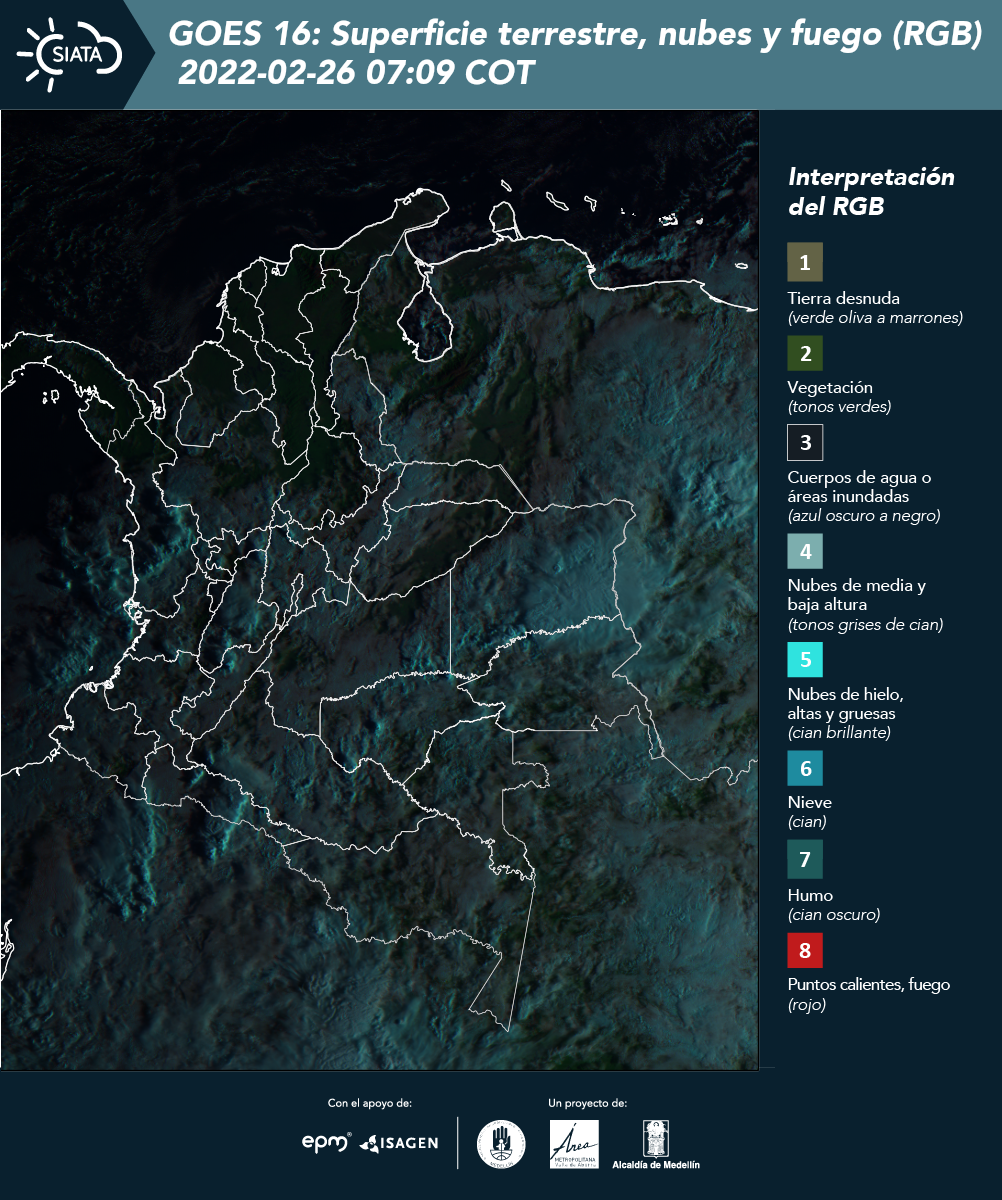Click the 'Vegetación' label
1002x1200 pixels.
830,387
